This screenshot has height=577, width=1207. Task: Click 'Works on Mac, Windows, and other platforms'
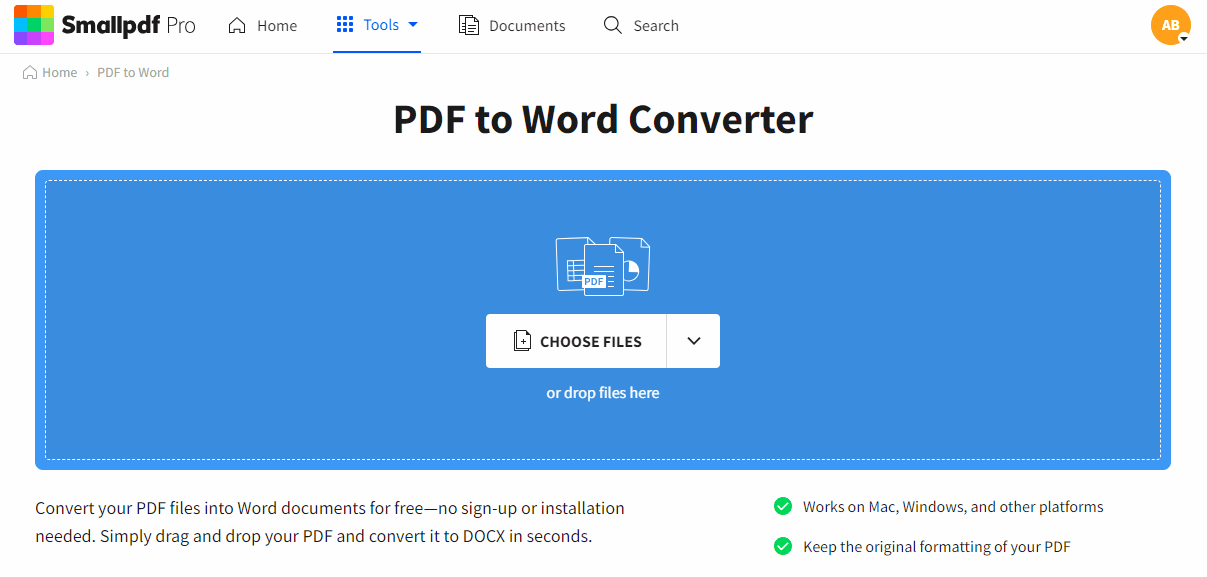pos(953,507)
